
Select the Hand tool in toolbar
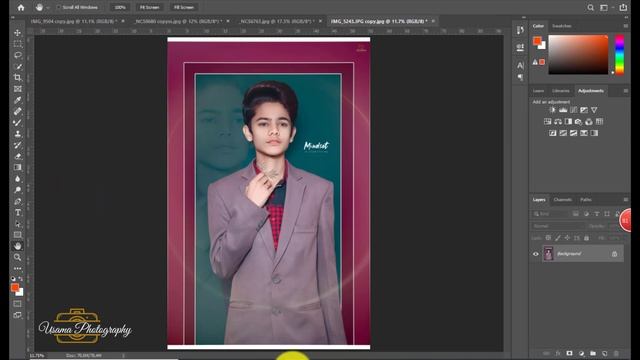coord(18,246)
